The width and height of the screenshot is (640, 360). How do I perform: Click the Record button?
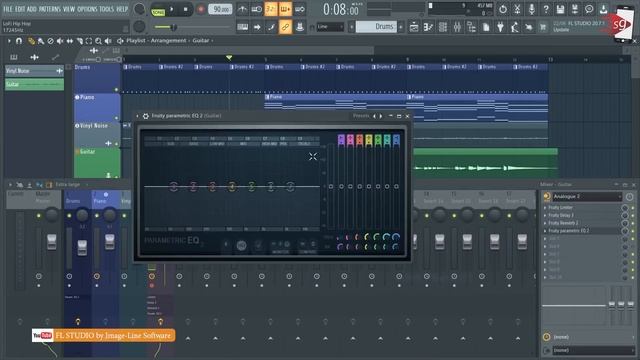(x=200, y=9)
